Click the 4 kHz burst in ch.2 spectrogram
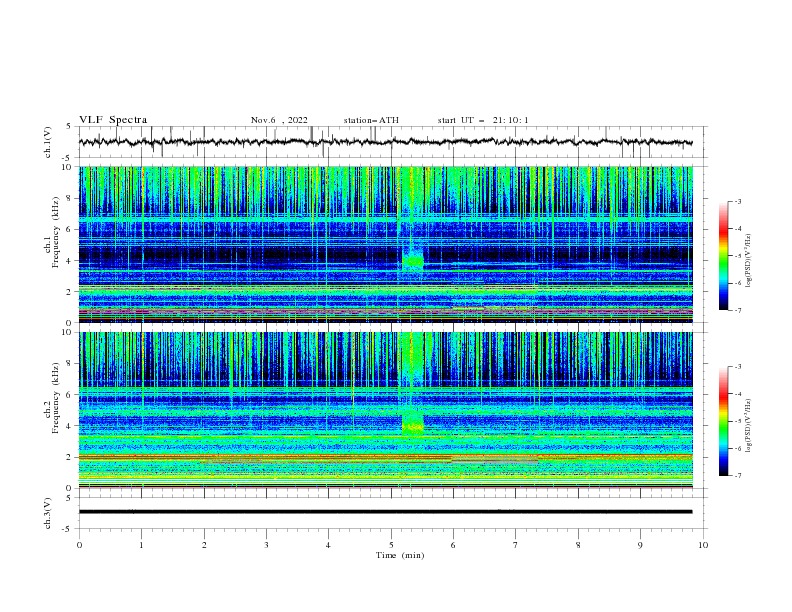 click(x=413, y=423)
